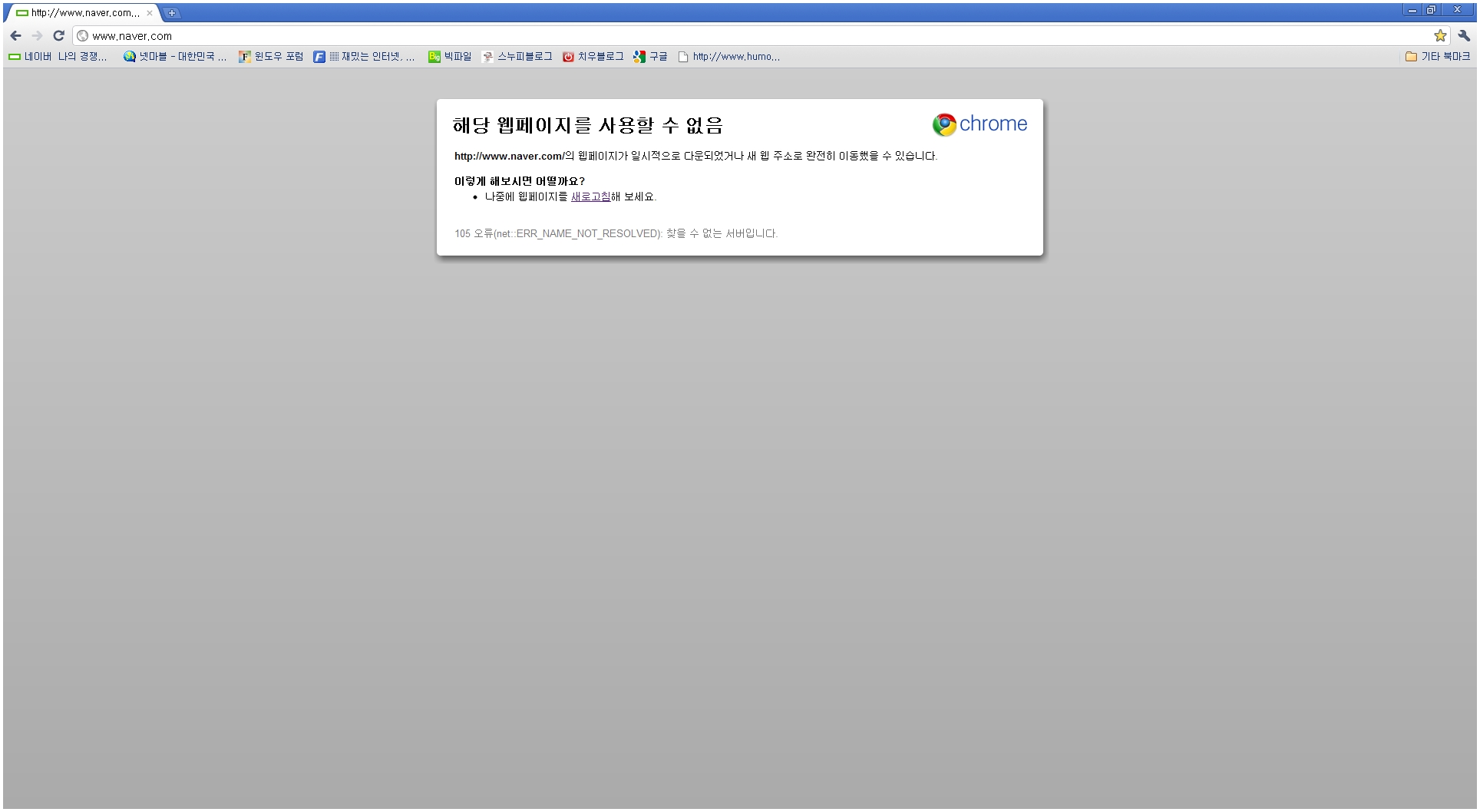Image resolution: width=1480 pixels, height=812 pixels.
Task: Reload the page with the refresh icon
Action: pyautogui.click(x=58, y=35)
